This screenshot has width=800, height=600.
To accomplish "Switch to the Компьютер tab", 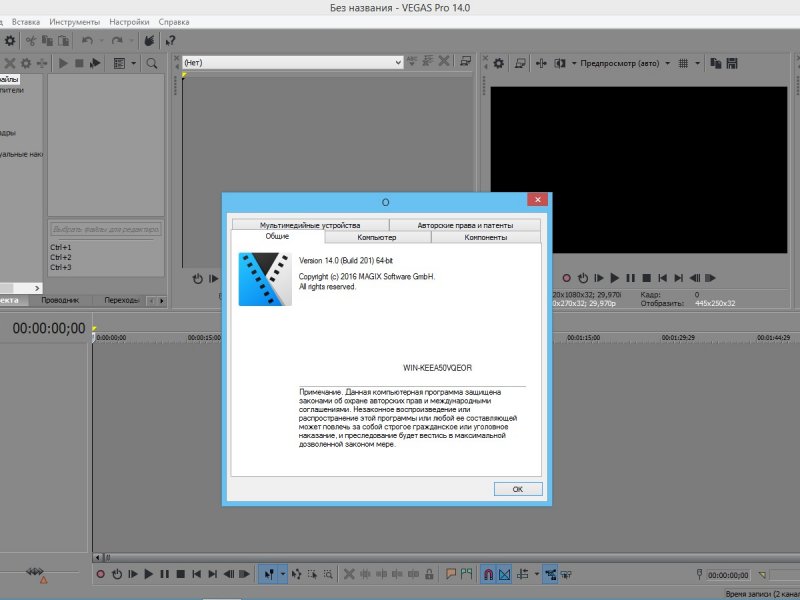I will coord(377,237).
